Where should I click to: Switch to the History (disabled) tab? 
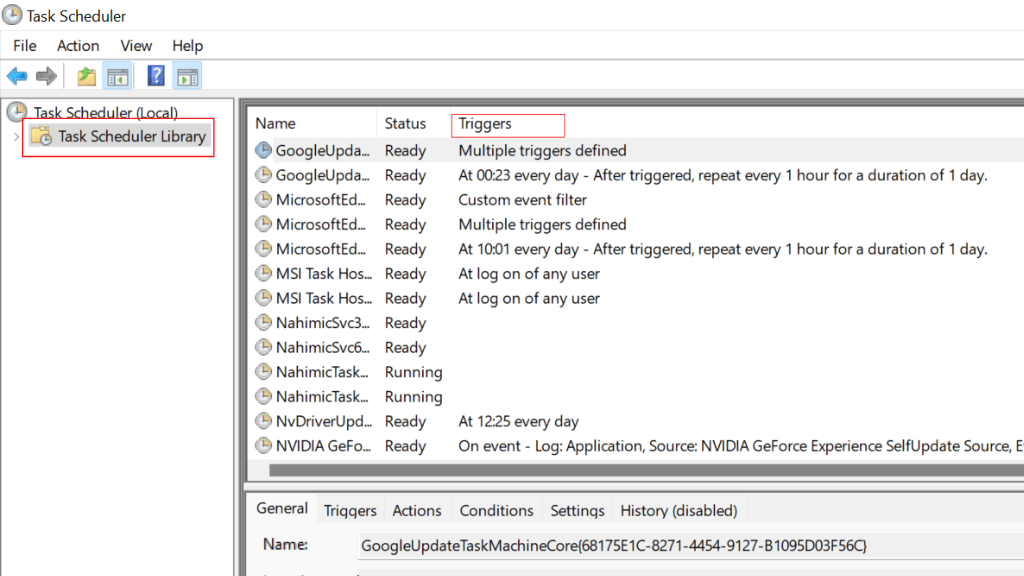(678, 510)
